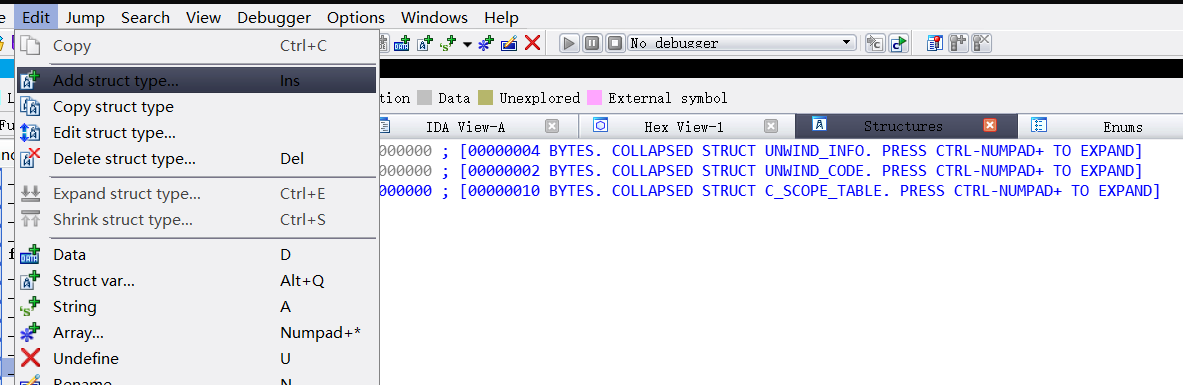Close the Structures tab
This screenshot has height=385, width=1183.
(x=990, y=126)
